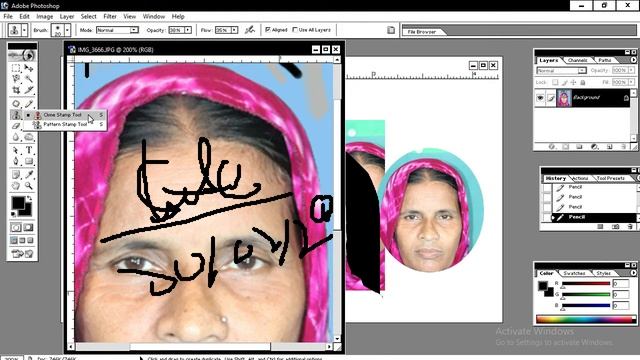The width and height of the screenshot is (640, 360).
Task: Open the Brush preset picker dropdown
Action: tap(67, 30)
